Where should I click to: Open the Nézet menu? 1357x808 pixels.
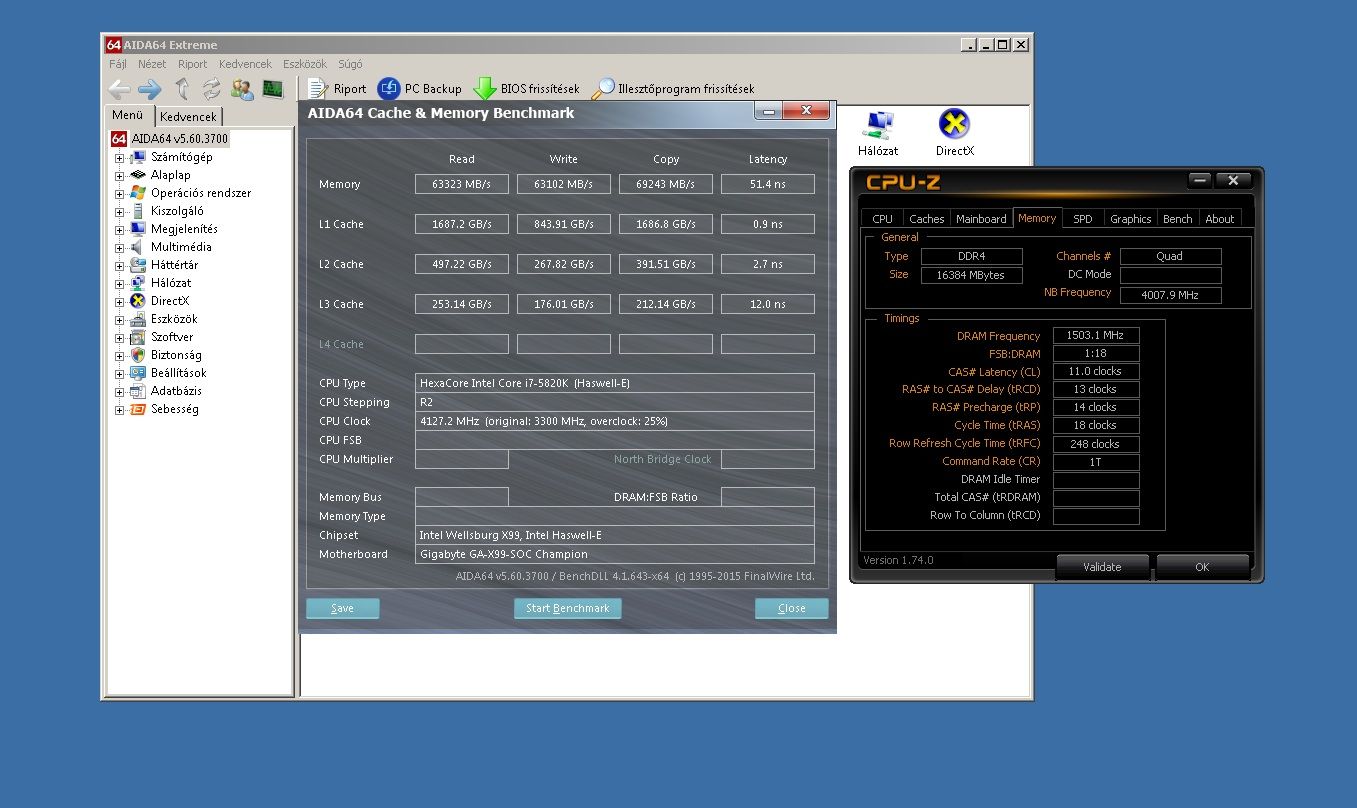(152, 64)
